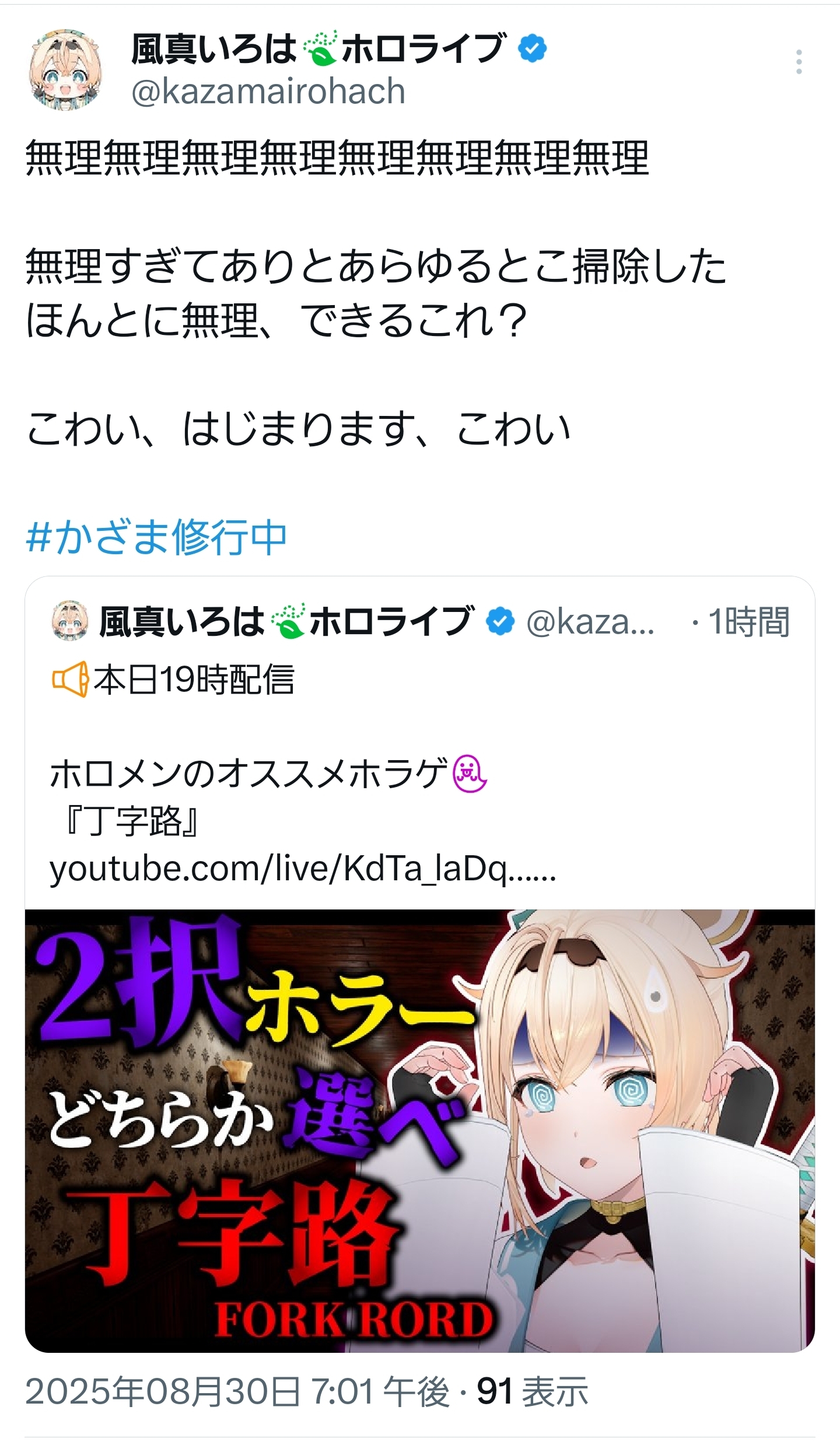Screen dimensions: 840x1445
Task: Open the three-dot more options menu
Action: (x=799, y=62)
